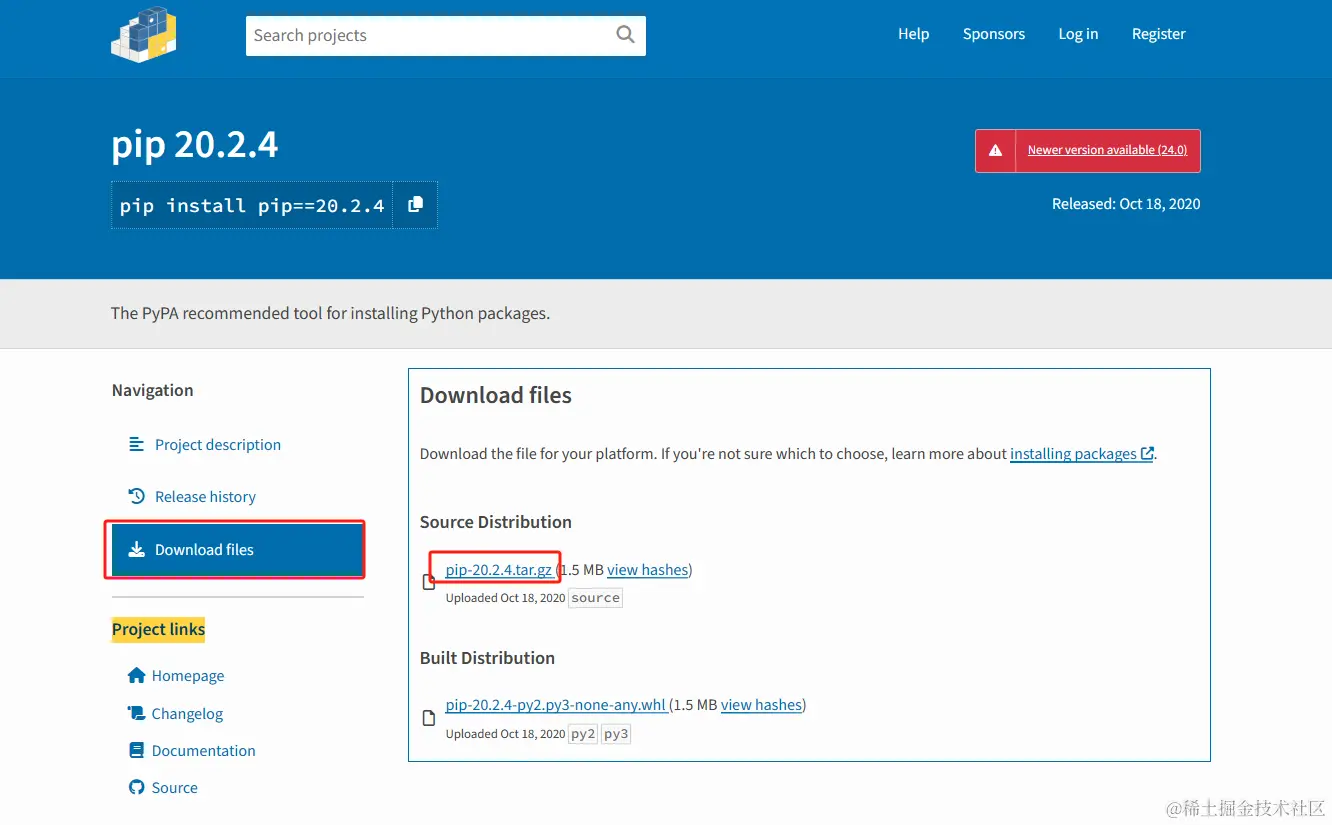Click the pip 20.2.4 page heading
This screenshot has height=825, width=1332.
(195, 145)
